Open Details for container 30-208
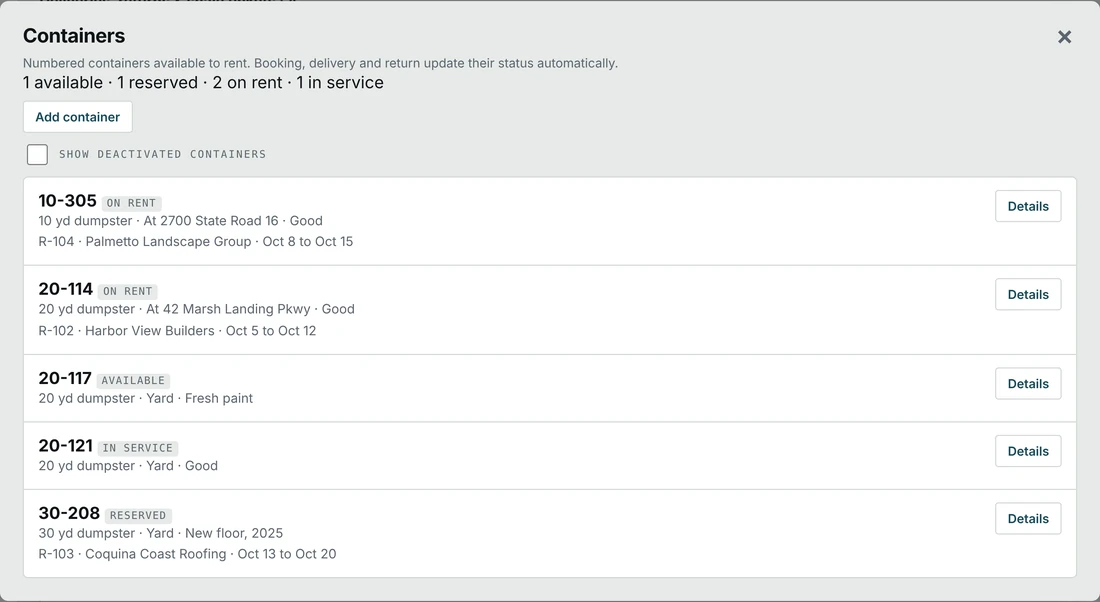 [x=1028, y=519]
